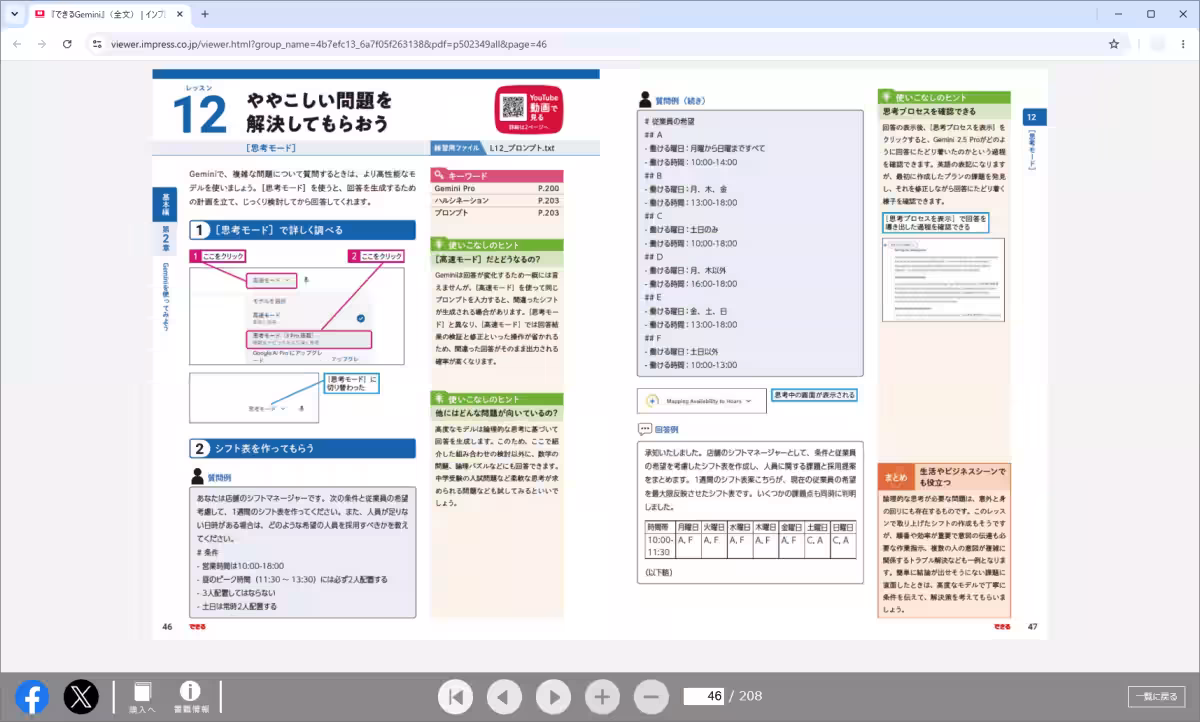Screen dimensions: 1200x722
Task: Close the できるGemini browser tab
Action: 179,14
